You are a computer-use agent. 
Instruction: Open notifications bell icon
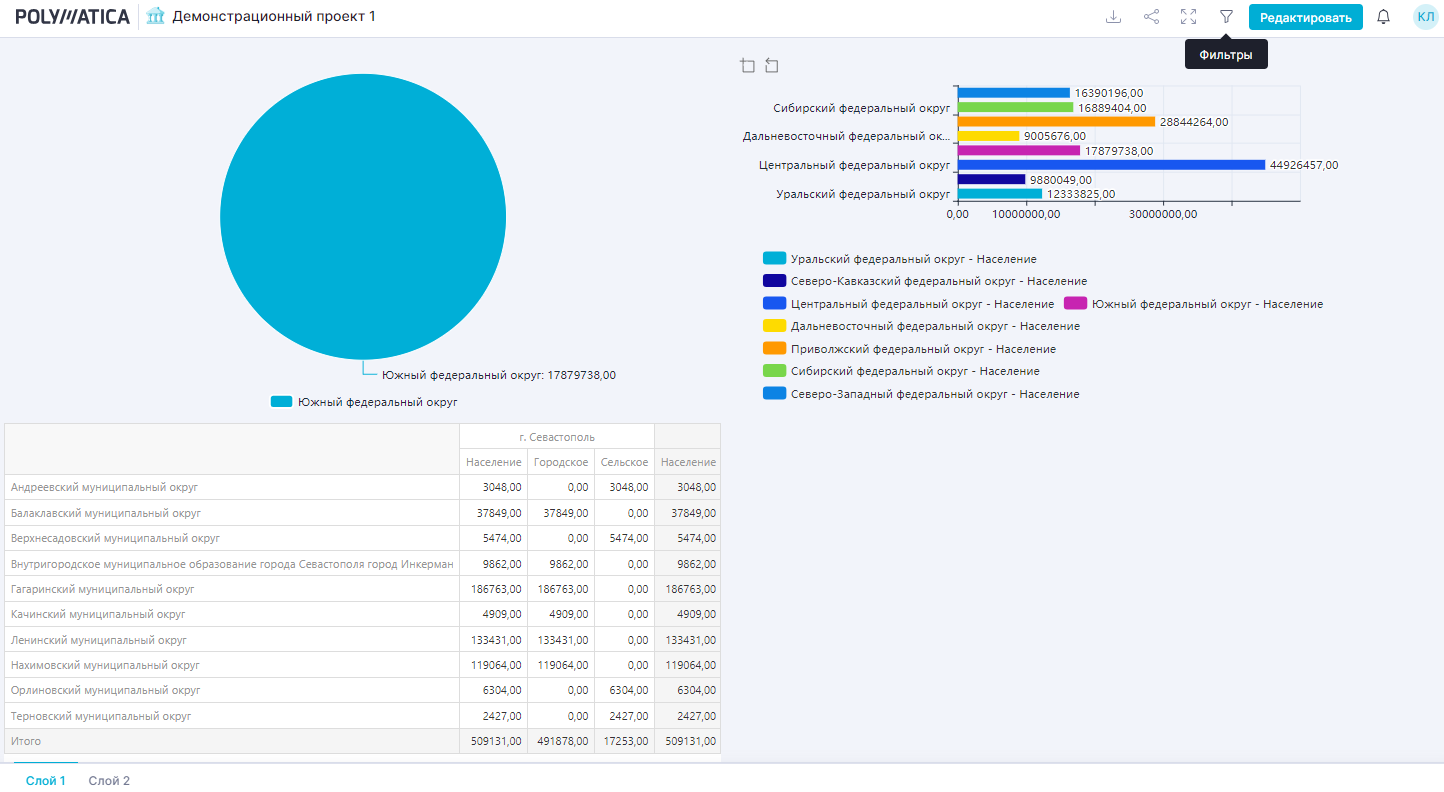point(1384,17)
